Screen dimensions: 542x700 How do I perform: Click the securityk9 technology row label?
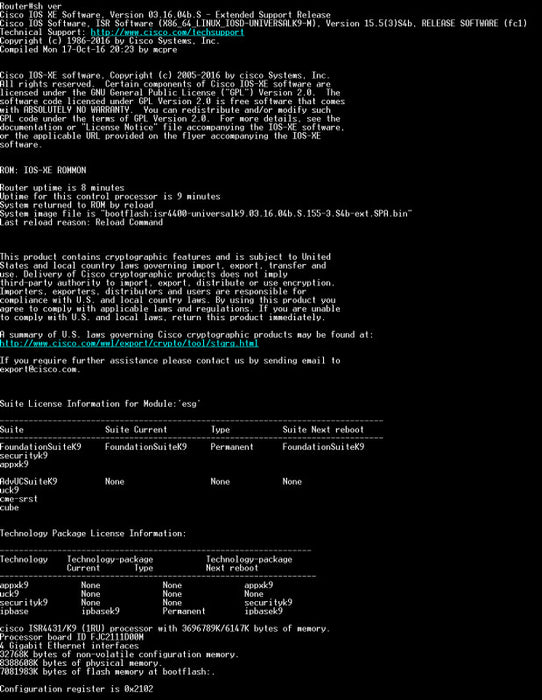(24, 603)
